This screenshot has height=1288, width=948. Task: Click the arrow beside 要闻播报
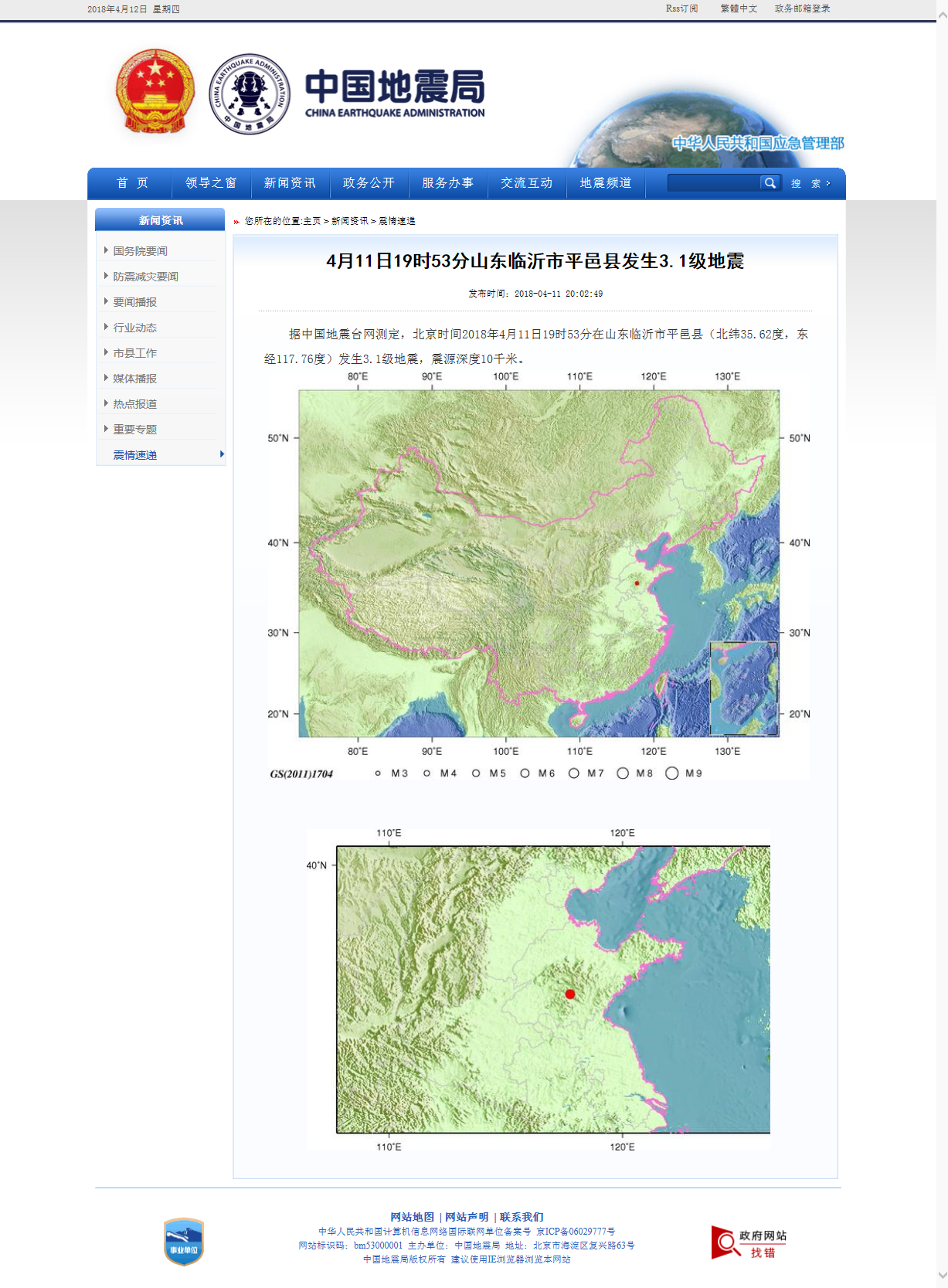106,301
